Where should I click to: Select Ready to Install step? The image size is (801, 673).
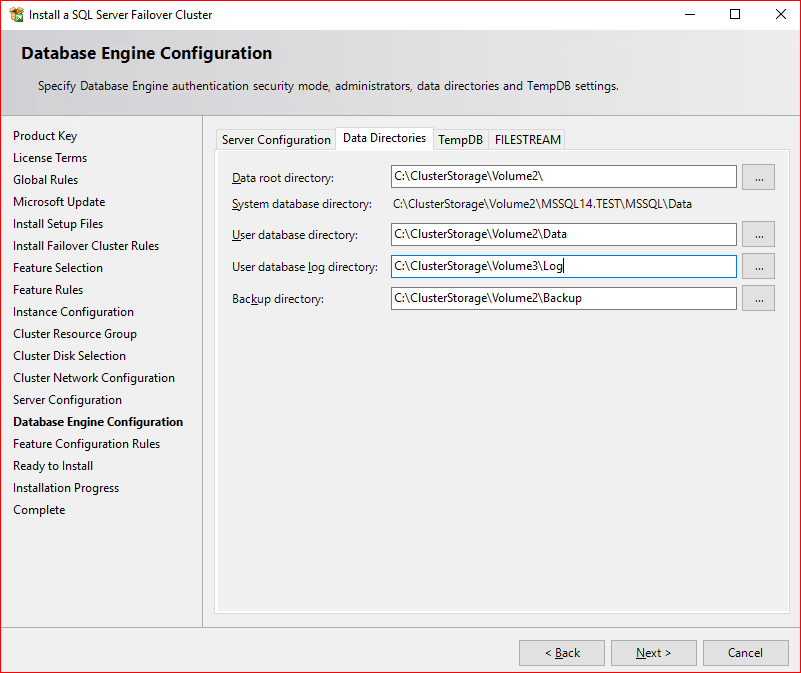click(x=53, y=466)
